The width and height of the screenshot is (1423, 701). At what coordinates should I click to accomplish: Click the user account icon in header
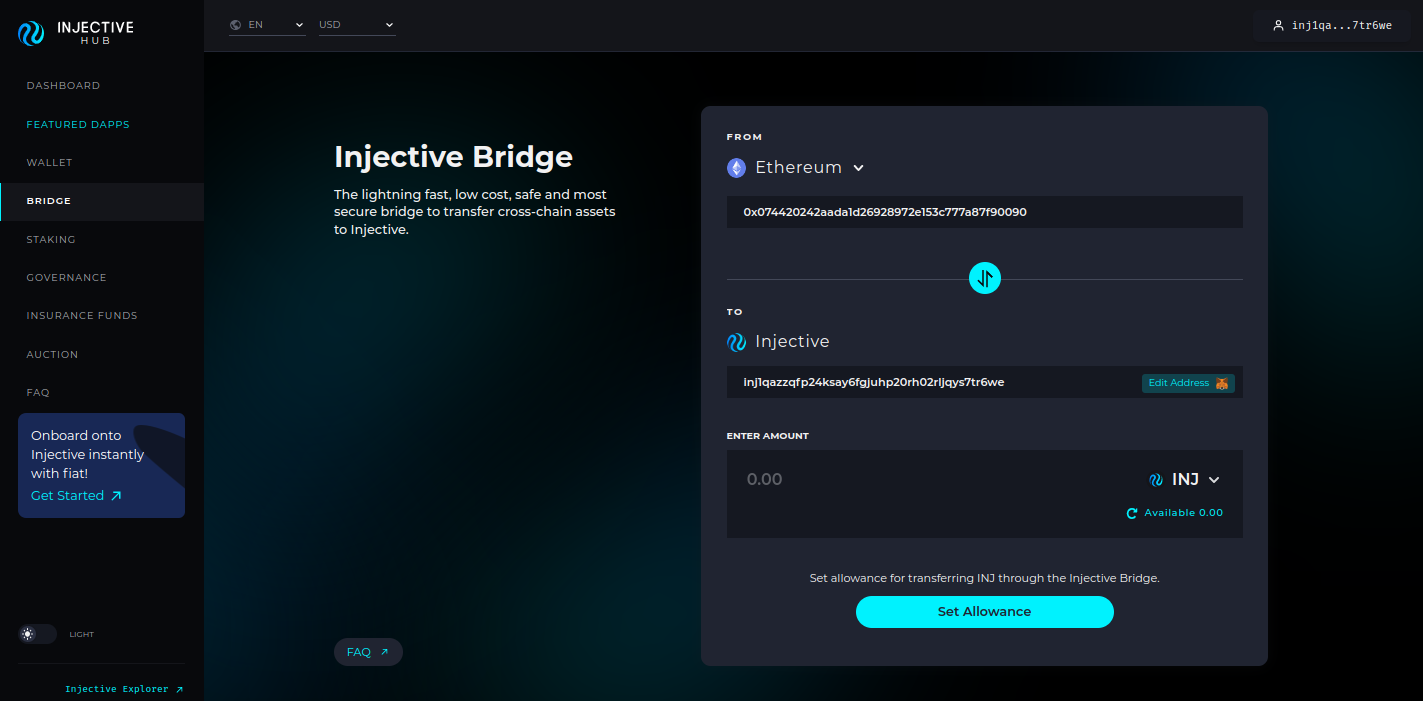pyautogui.click(x=1277, y=26)
